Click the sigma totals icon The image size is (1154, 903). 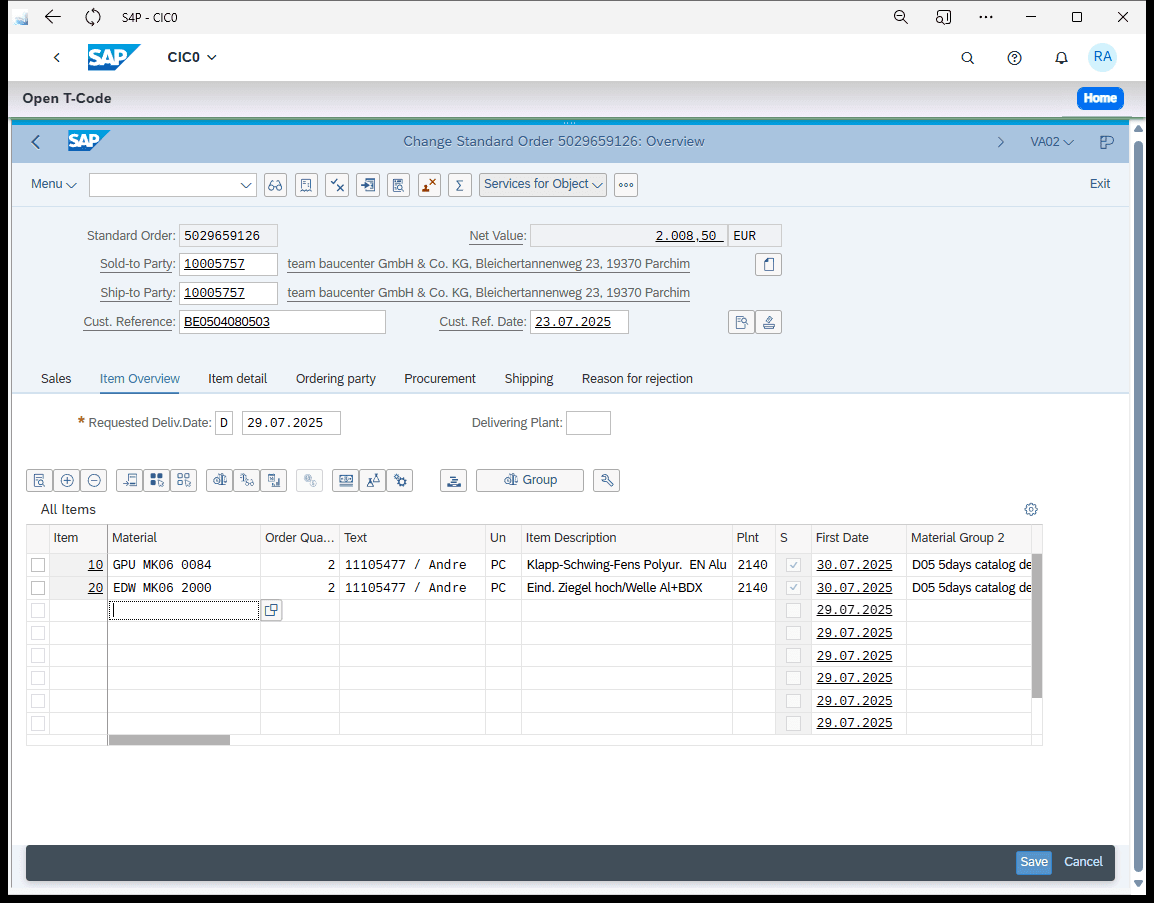(x=459, y=185)
